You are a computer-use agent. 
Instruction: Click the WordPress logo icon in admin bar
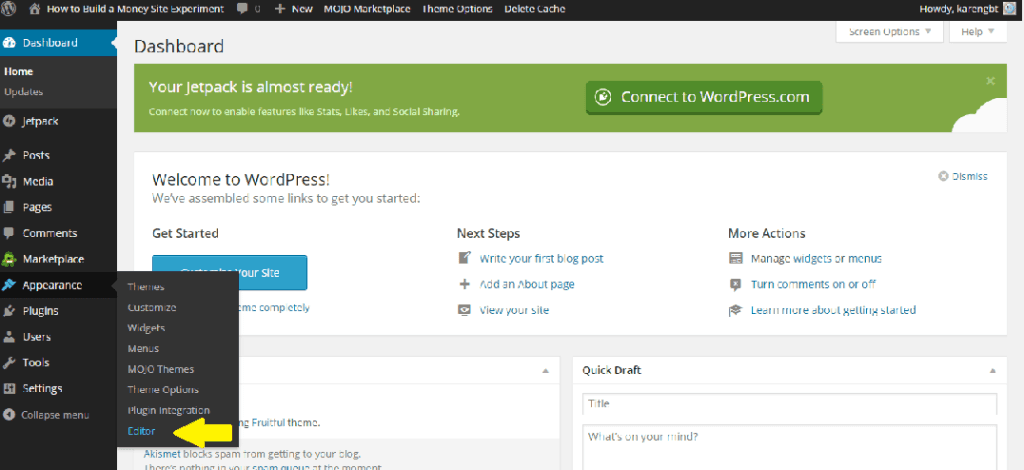point(10,9)
